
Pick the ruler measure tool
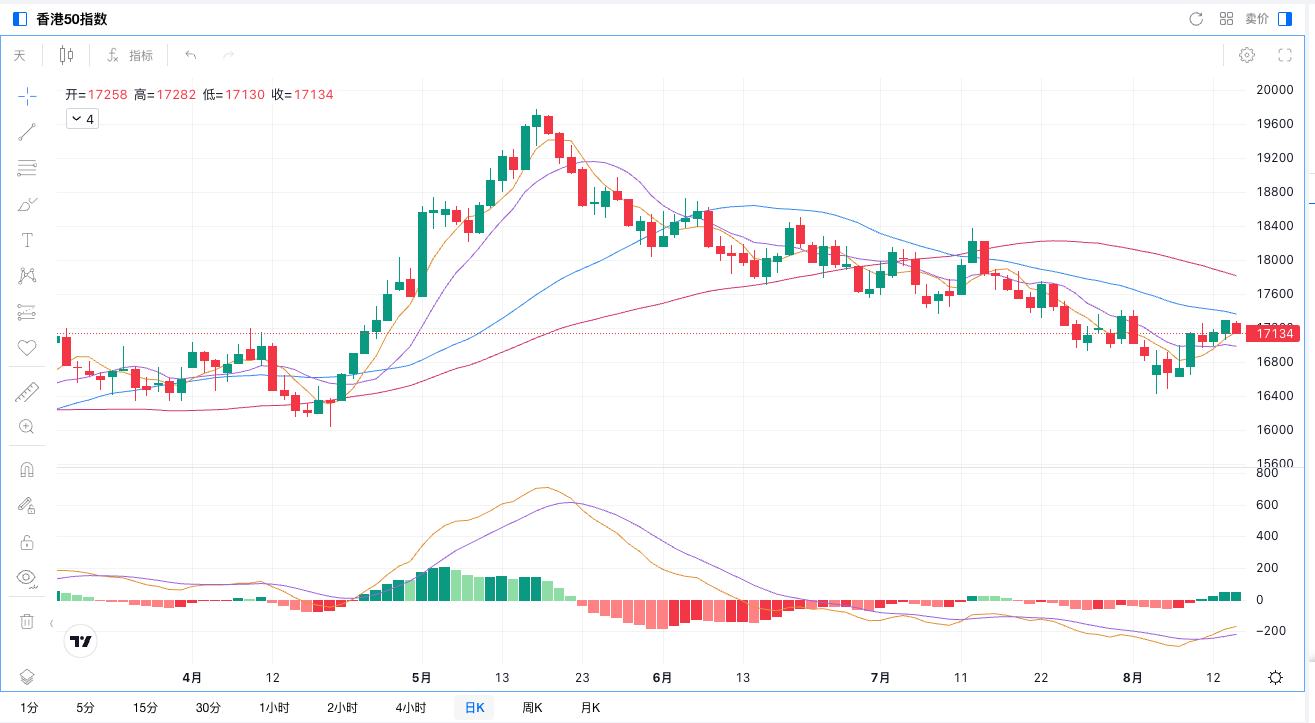(x=27, y=392)
